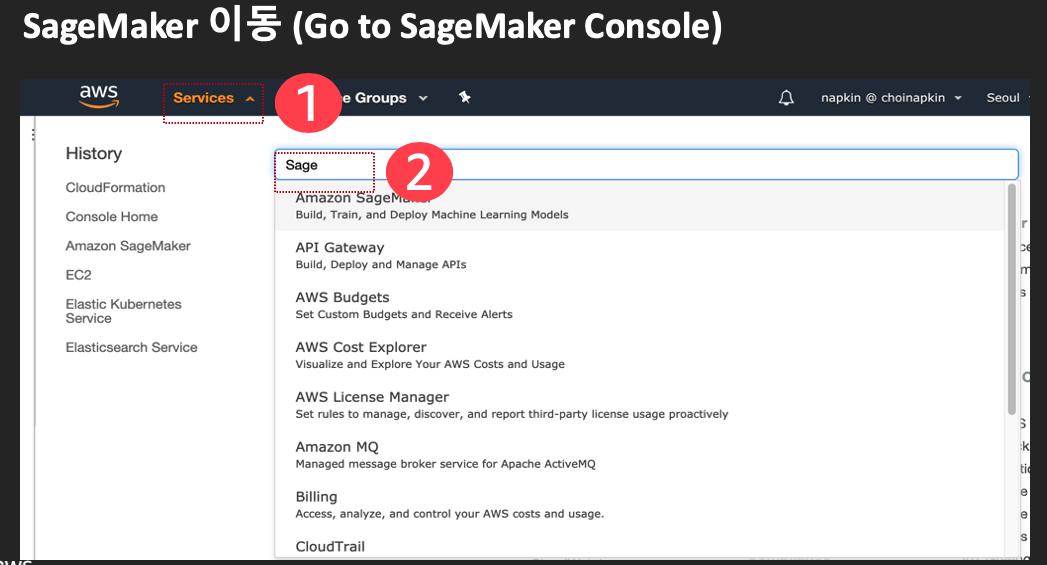
Task: Open notifications bell icon
Action: tap(786, 98)
